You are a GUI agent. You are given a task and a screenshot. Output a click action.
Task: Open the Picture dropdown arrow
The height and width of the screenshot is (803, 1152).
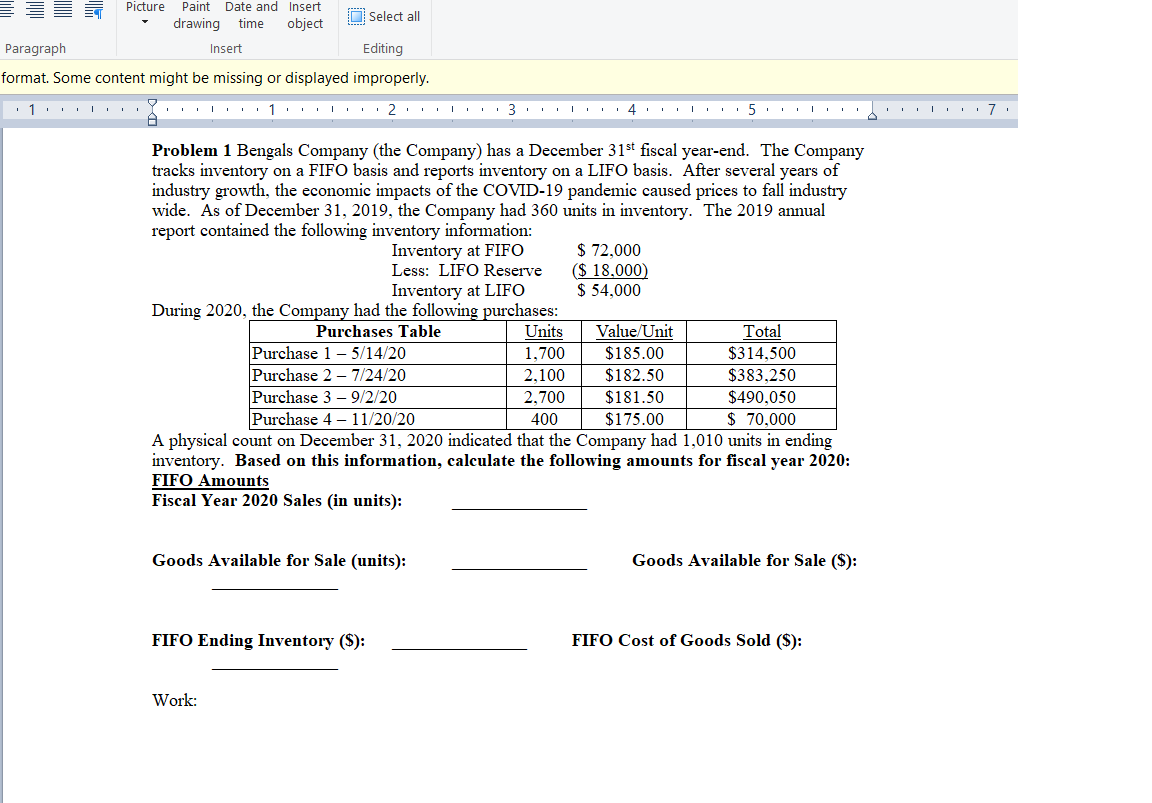[145, 23]
